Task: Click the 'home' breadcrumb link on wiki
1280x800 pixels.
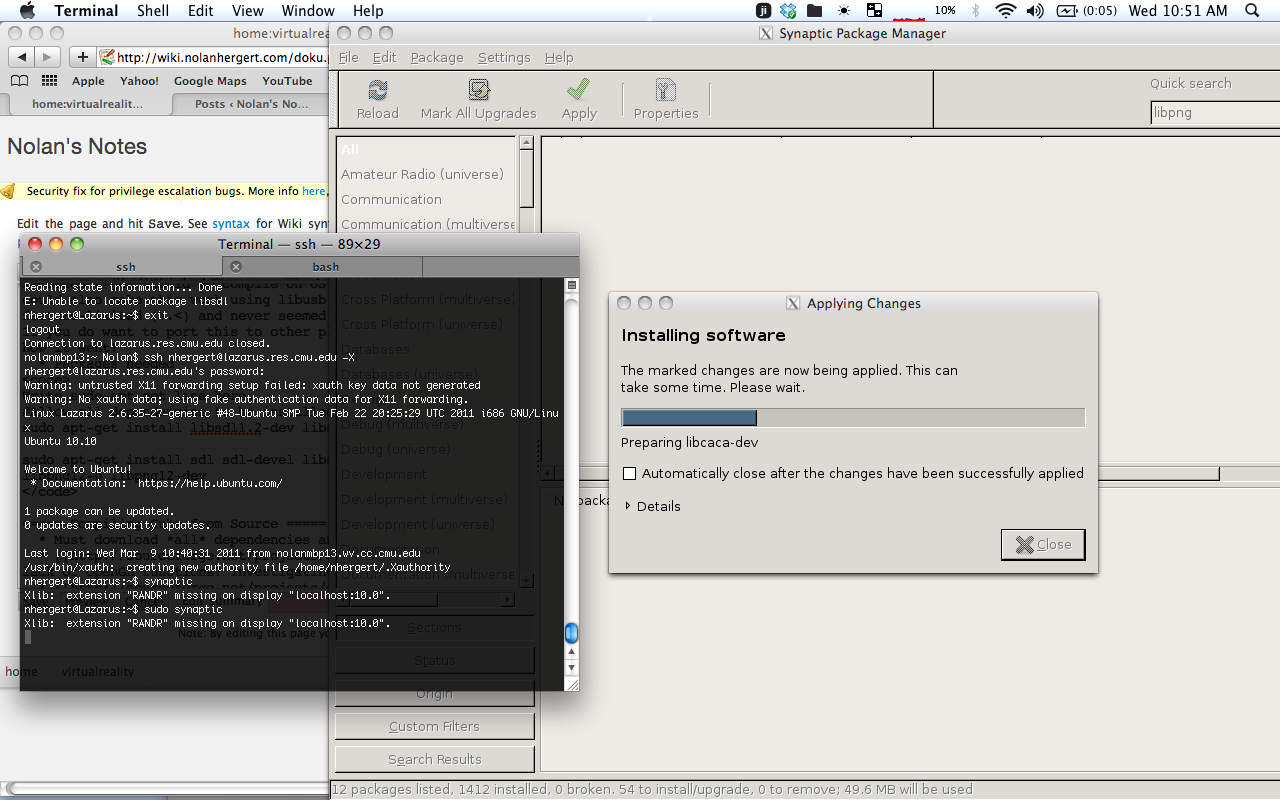Action: (x=21, y=671)
